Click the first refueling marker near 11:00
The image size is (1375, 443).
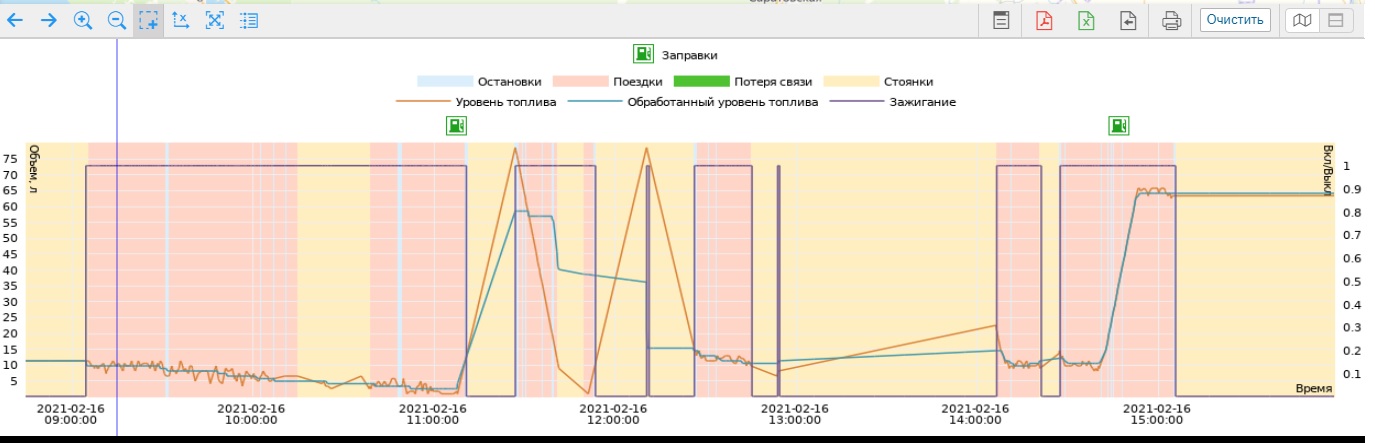point(456,125)
